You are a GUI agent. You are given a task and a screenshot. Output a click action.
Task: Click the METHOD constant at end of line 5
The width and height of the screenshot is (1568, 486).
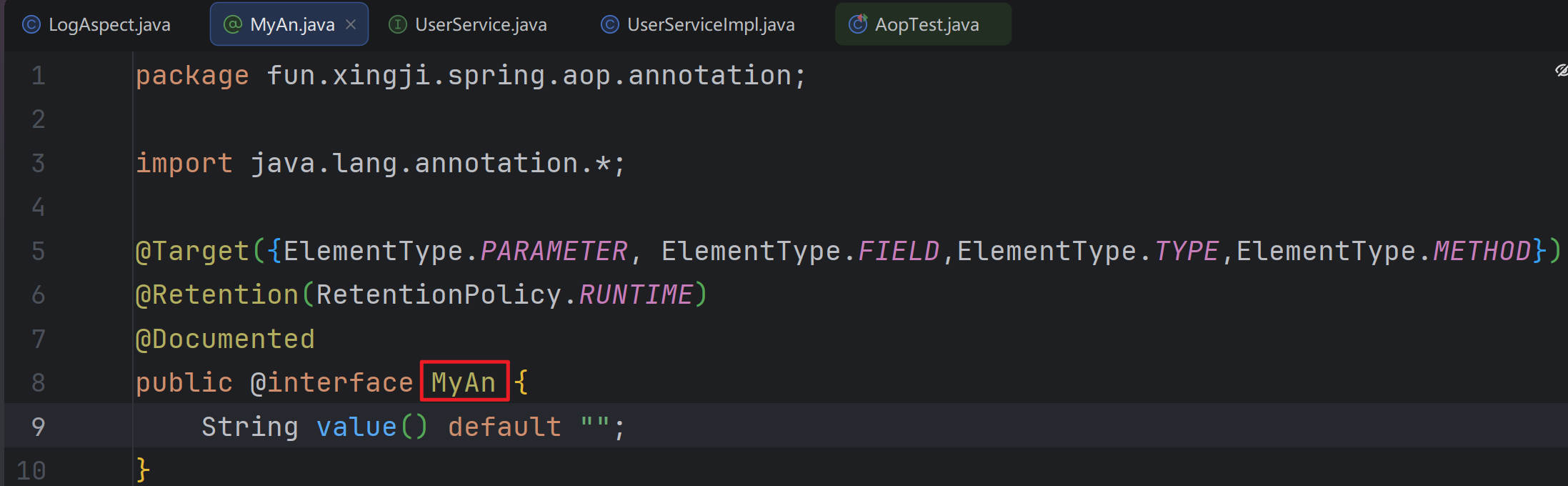(x=1482, y=251)
